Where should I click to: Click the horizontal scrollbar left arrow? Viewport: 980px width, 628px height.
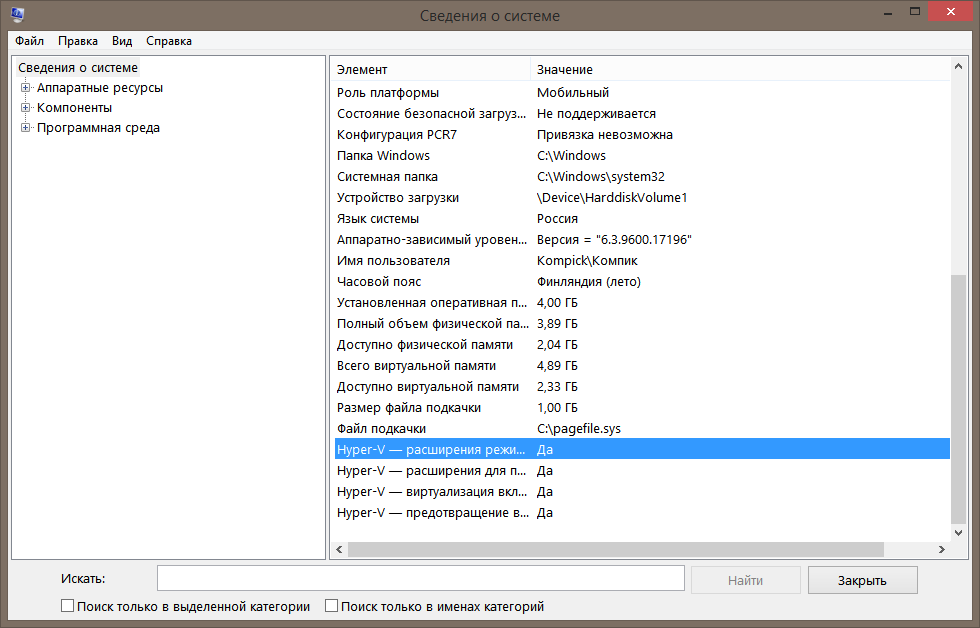click(339, 549)
